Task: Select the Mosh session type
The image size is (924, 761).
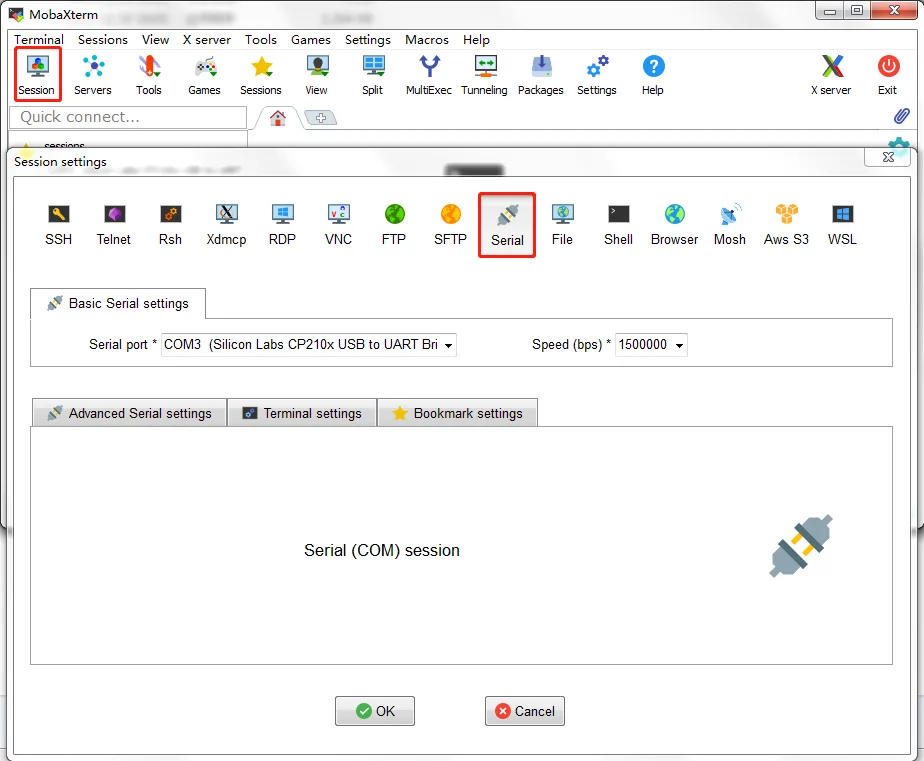Action: [x=730, y=225]
